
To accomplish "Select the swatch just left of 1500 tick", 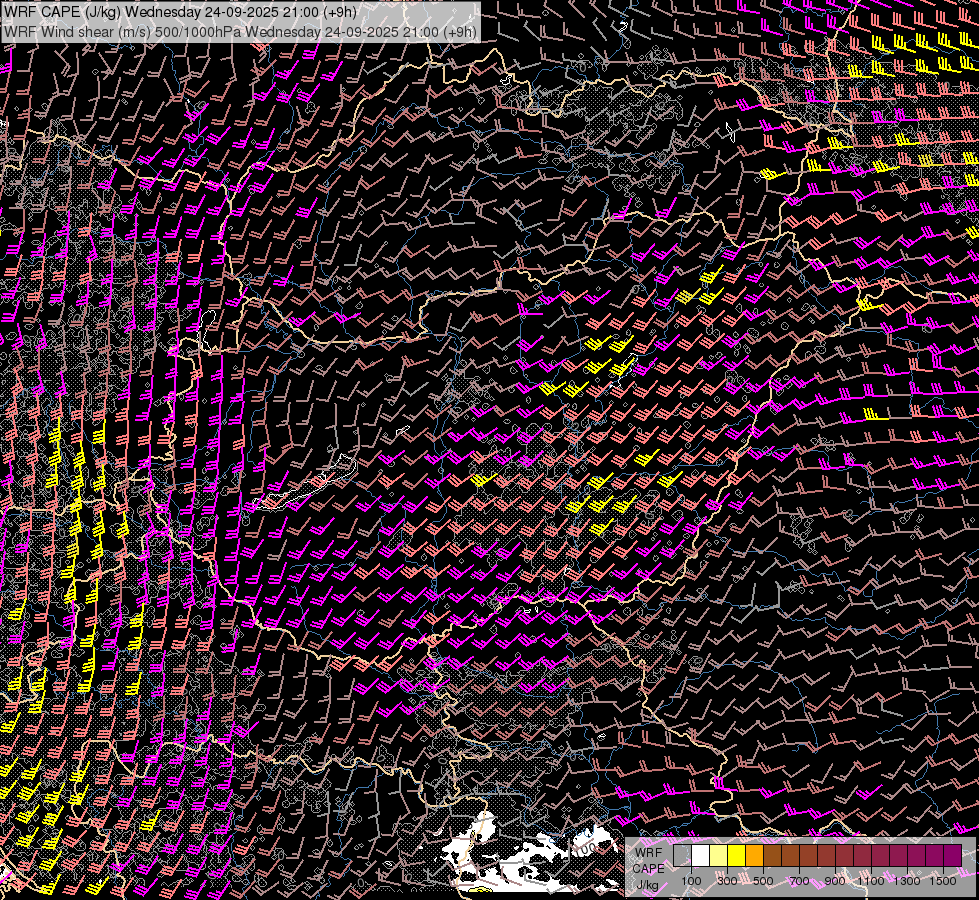I will pyautogui.click(x=934, y=856).
